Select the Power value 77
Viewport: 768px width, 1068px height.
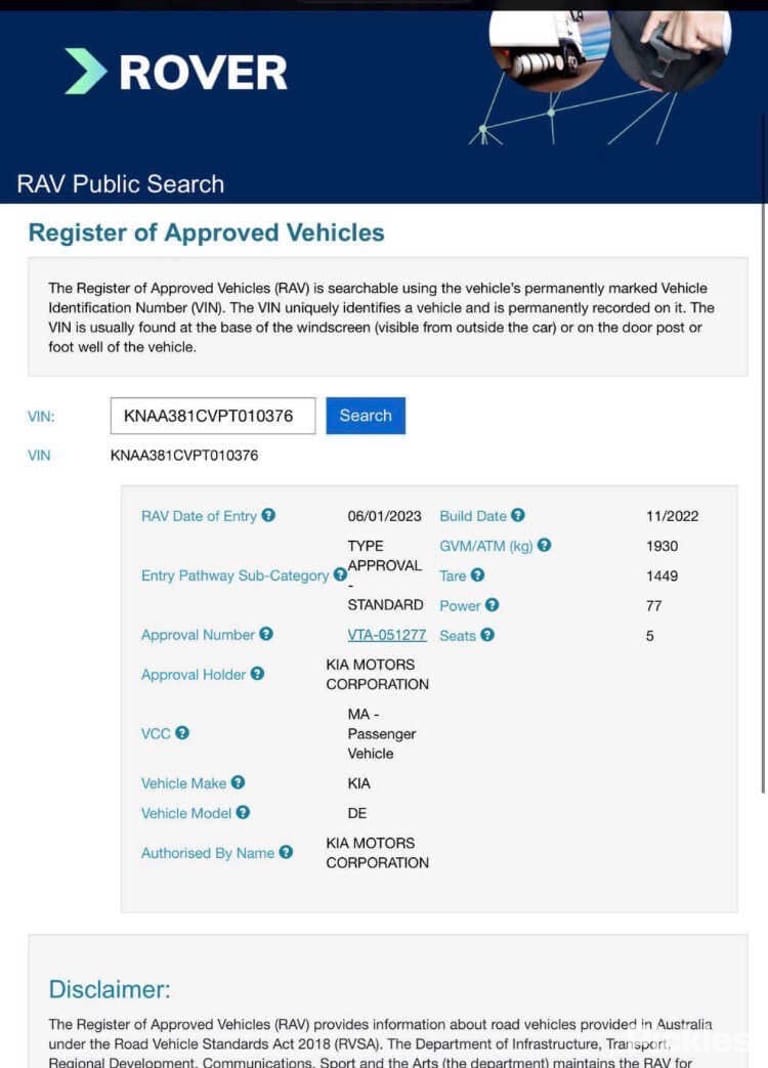(654, 606)
